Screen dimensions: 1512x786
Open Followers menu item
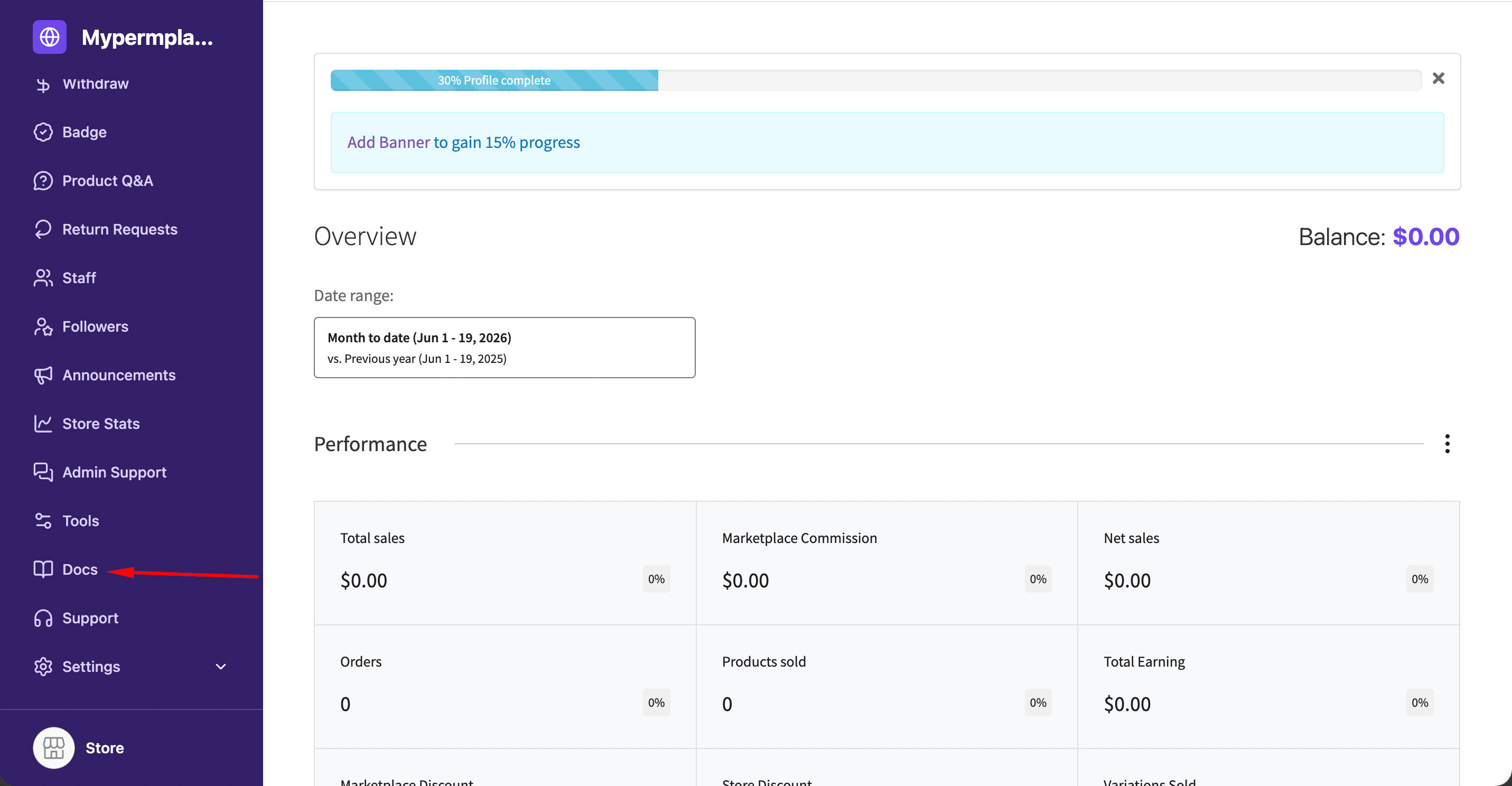[x=95, y=326]
